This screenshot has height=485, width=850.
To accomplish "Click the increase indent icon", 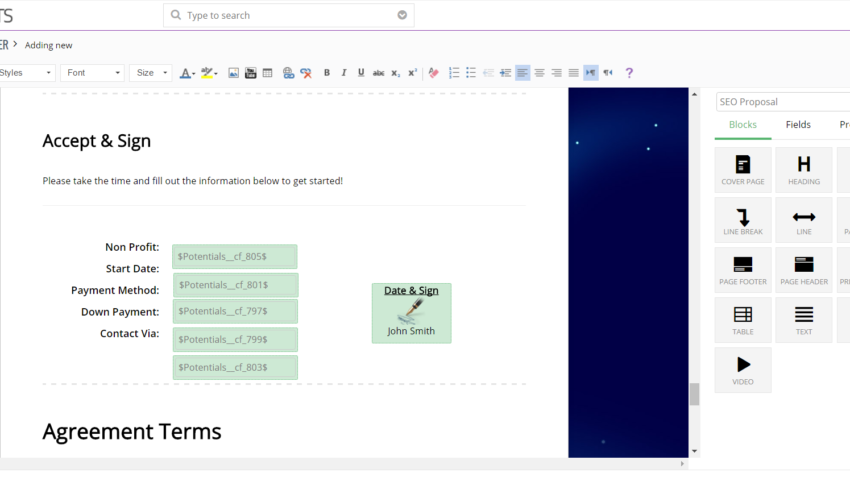I will coord(505,73).
